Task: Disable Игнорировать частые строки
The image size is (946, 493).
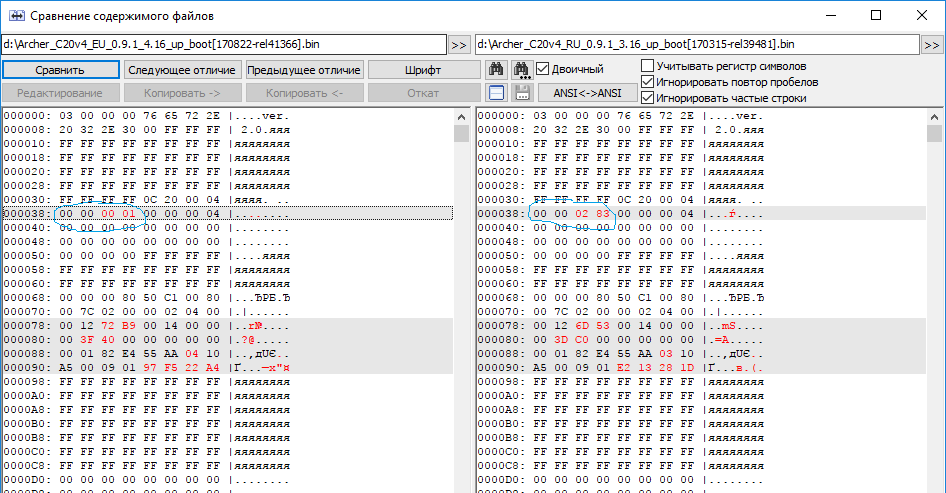Action: [x=647, y=97]
